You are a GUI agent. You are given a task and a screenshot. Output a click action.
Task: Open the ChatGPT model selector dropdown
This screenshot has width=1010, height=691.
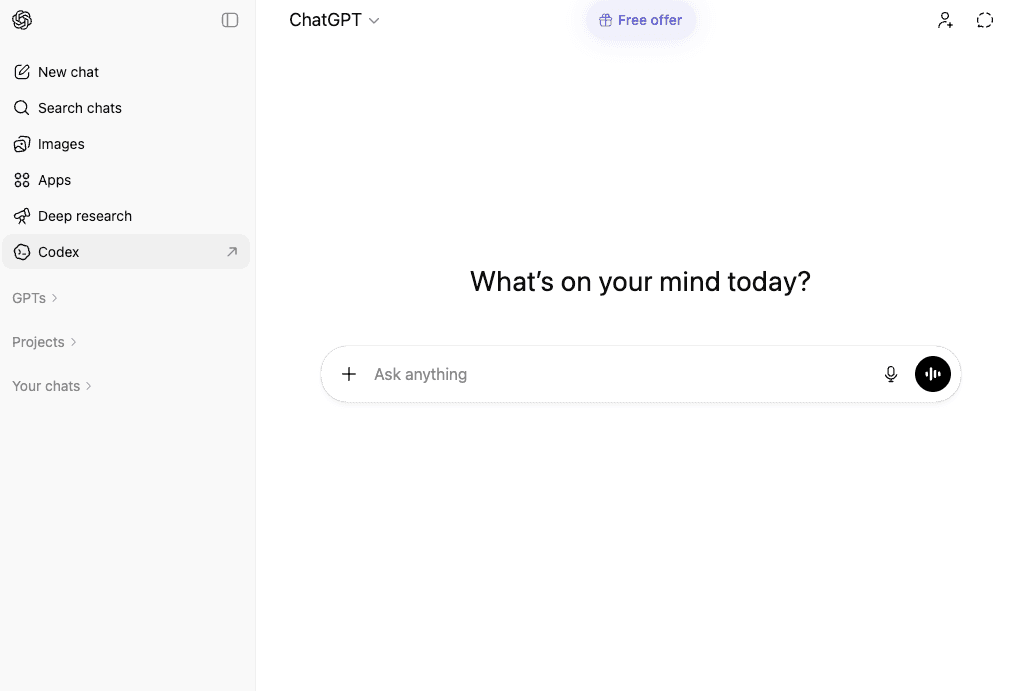(334, 20)
